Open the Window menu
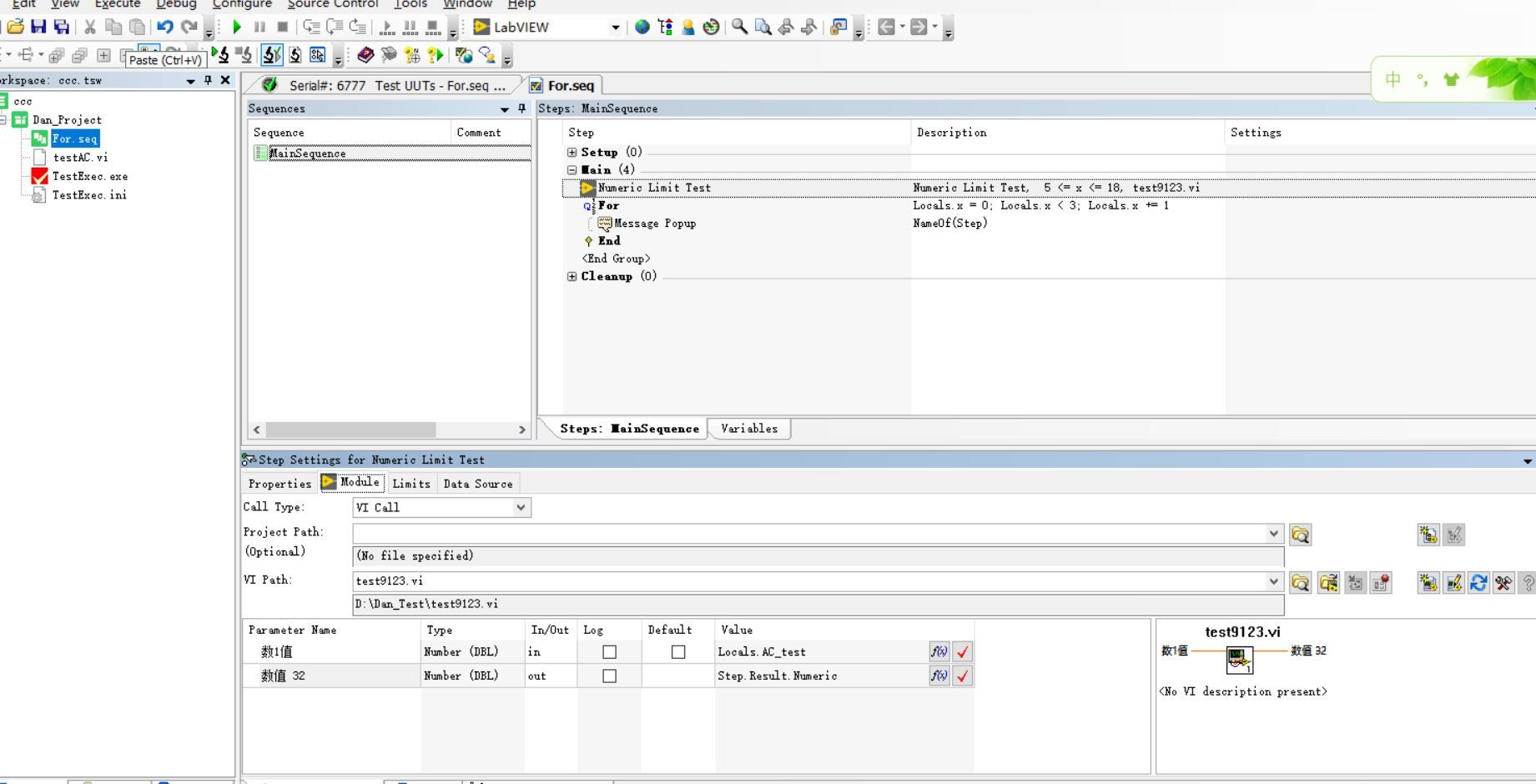This screenshot has height=784, width=1536. 467,4
